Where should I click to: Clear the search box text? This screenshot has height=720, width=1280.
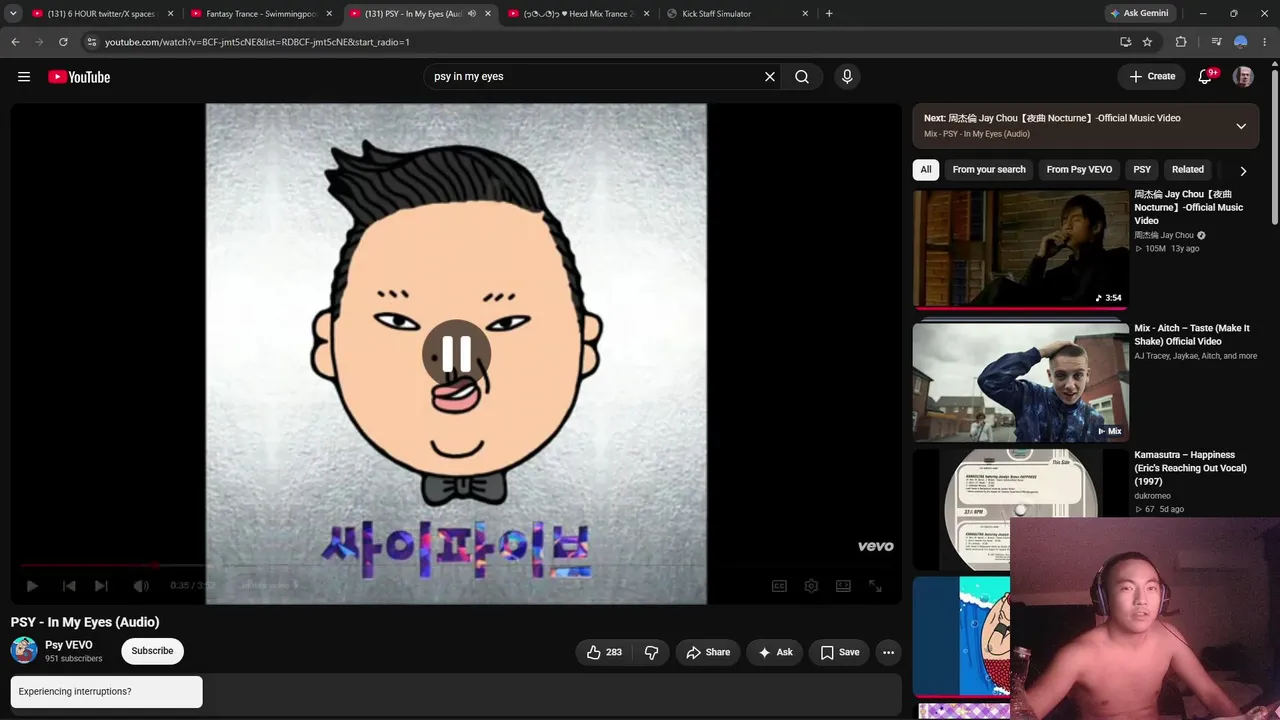(x=770, y=77)
